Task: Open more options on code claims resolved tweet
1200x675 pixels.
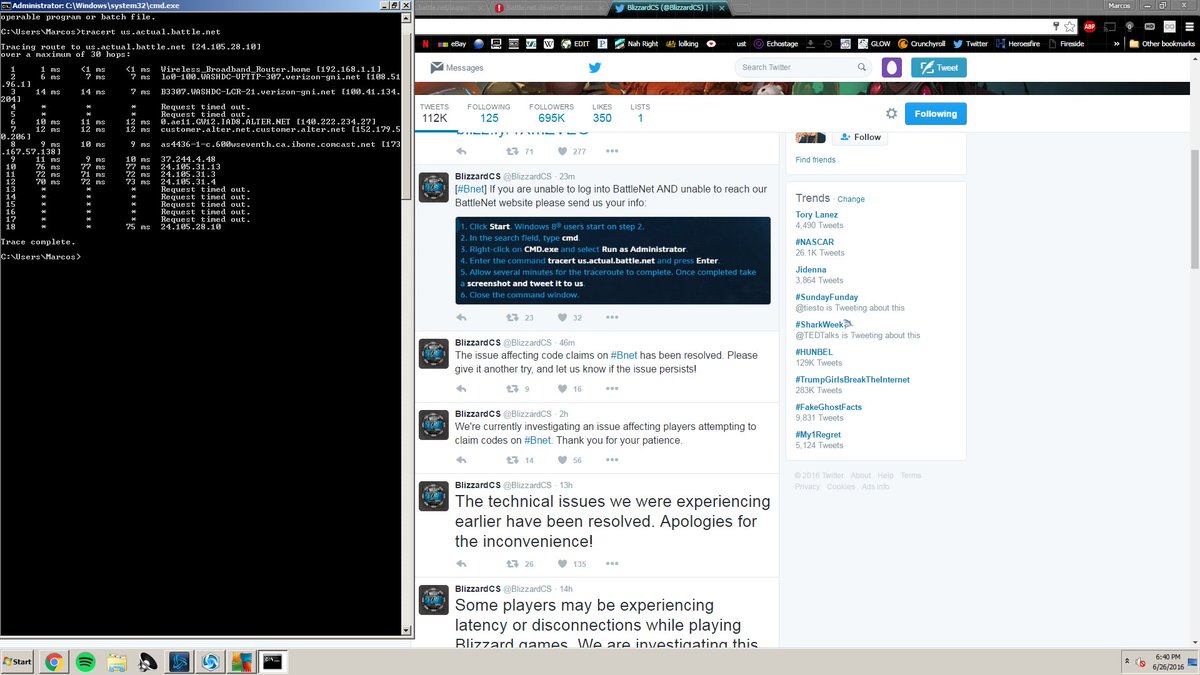Action: click(x=611, y=389)
